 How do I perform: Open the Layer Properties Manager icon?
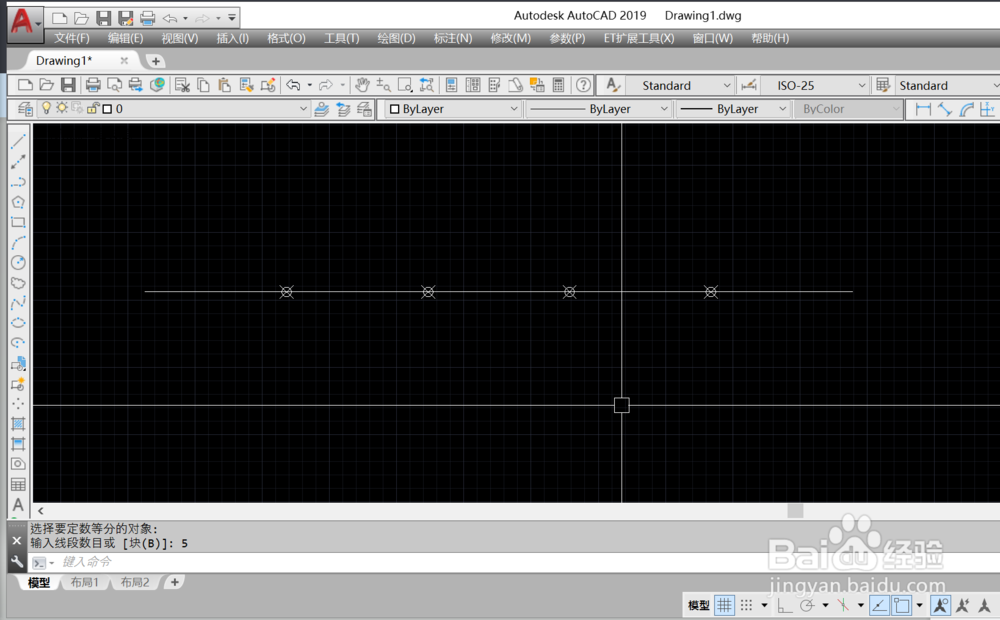coord(26,109)
